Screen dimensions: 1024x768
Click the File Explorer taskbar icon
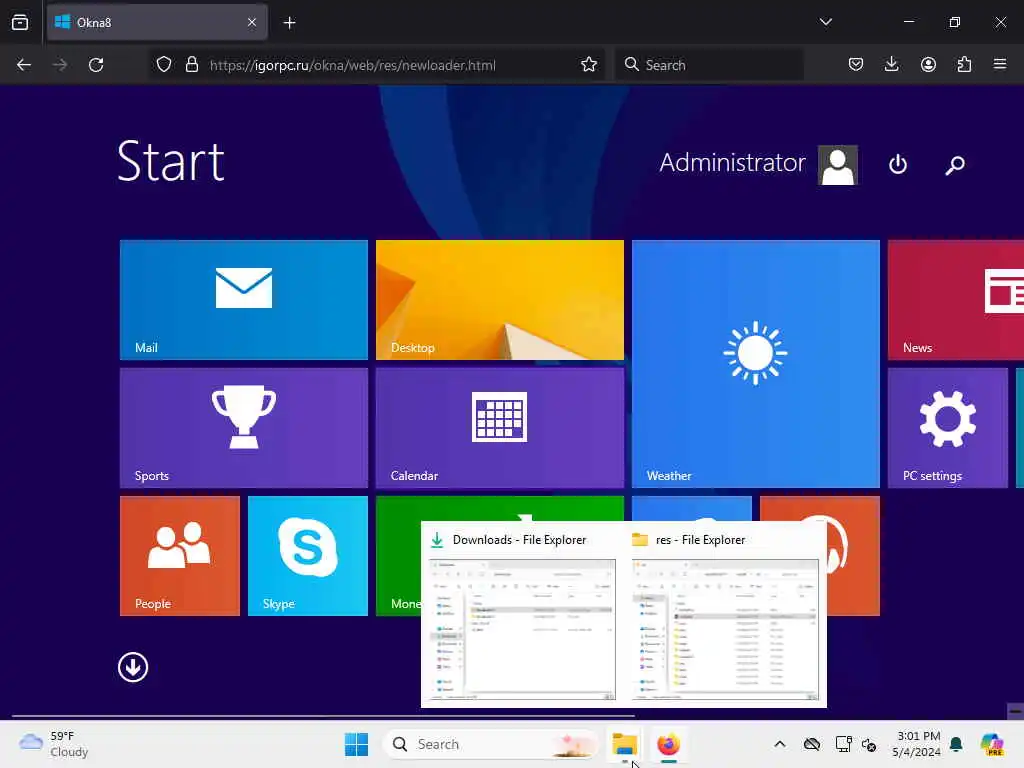(624, 744)
